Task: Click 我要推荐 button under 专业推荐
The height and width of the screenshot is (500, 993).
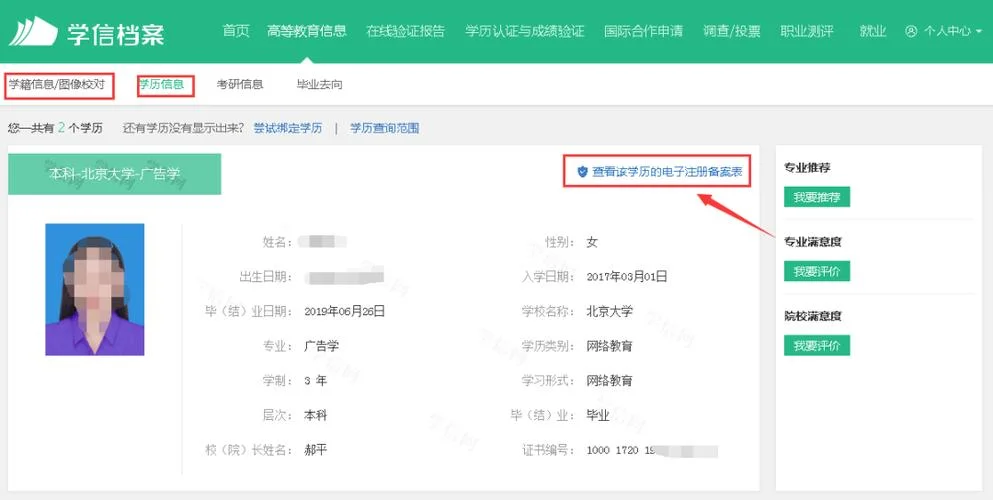Action: (x=817, y=197)
